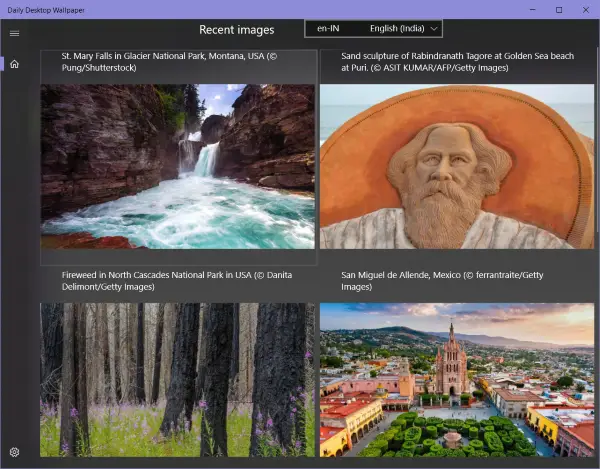600x469 pixels.
Task: Open Settings via the gear icon
Action: 15,452
